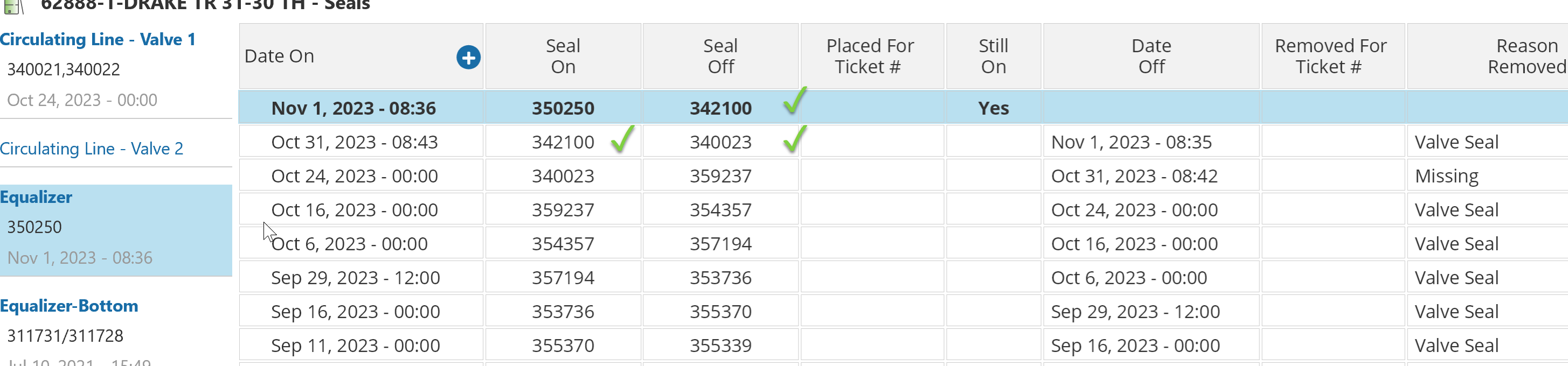Click Seal On cell 359237
Screen dimensions: 1568x366
click(x=563, y=210)
